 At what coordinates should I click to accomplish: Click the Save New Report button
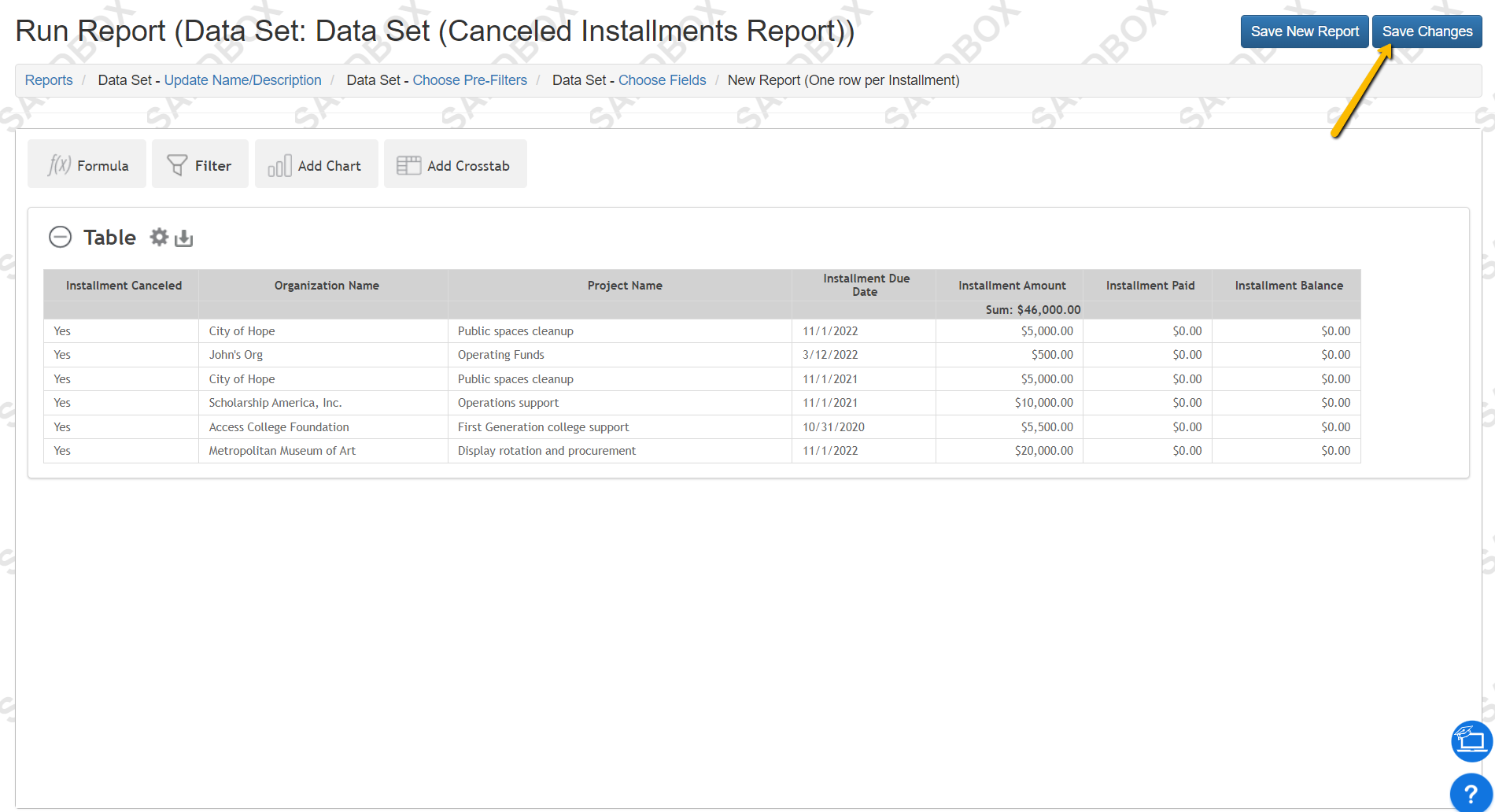point(1305,31)
